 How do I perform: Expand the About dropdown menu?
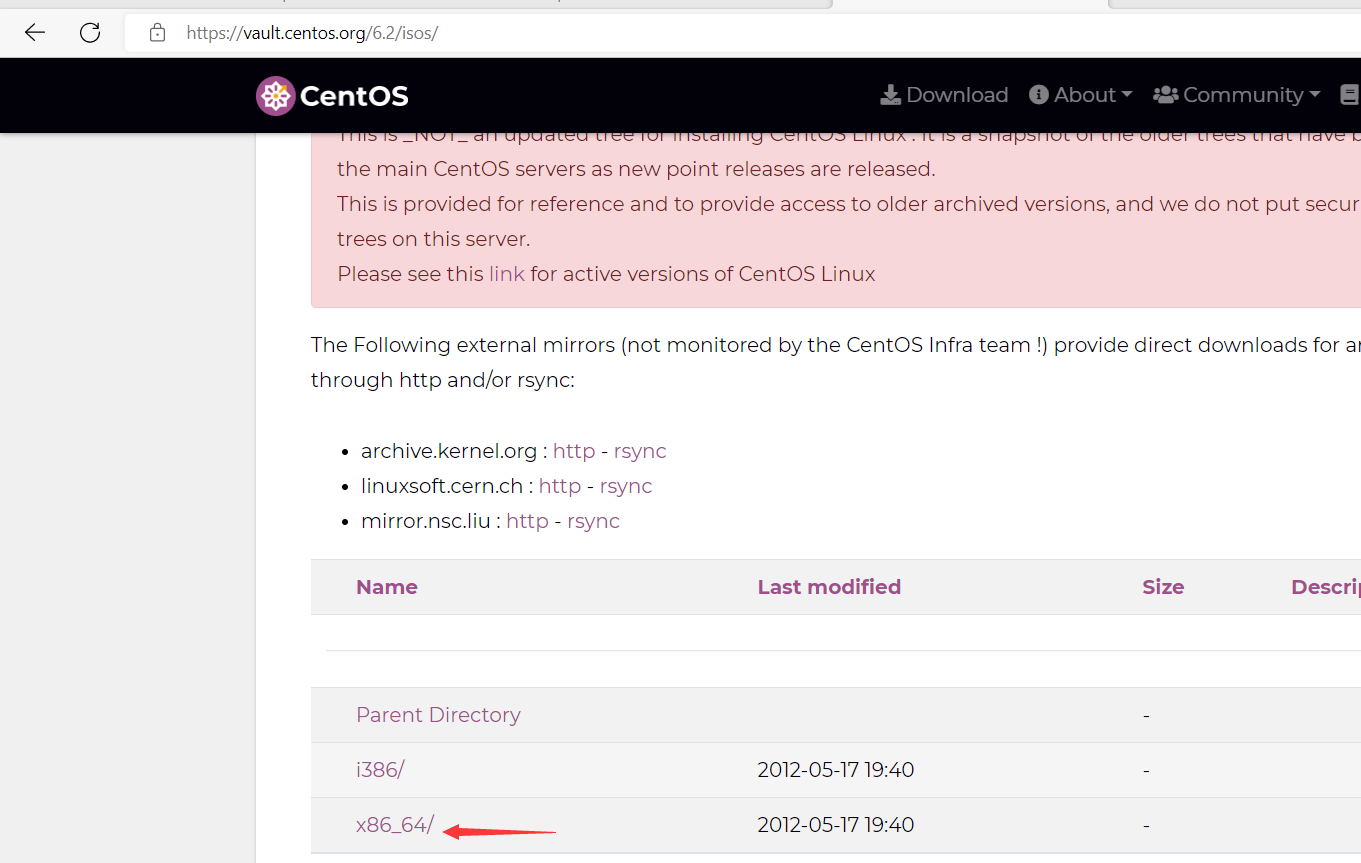(1080, 95)
